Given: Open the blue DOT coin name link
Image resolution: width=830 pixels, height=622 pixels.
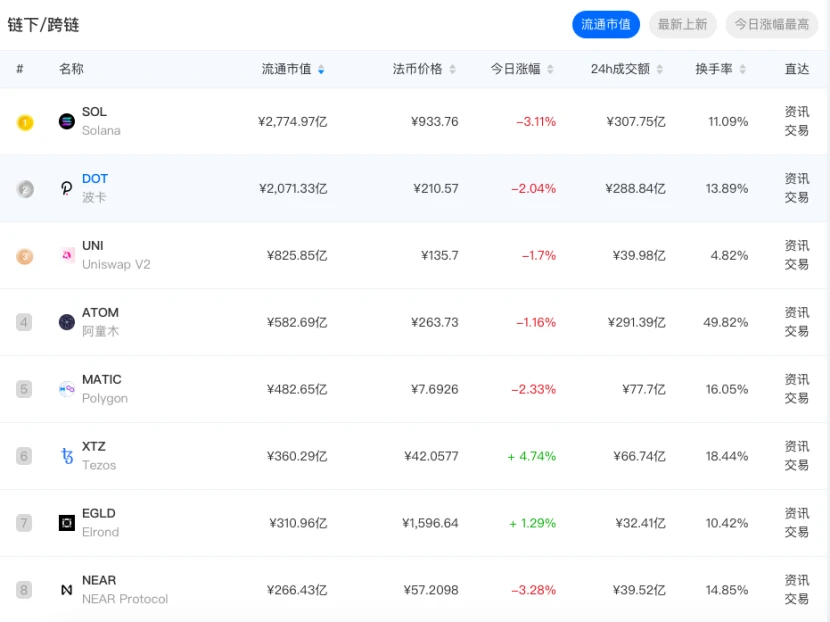Looking at the screenshot, I should coord(95,179).
